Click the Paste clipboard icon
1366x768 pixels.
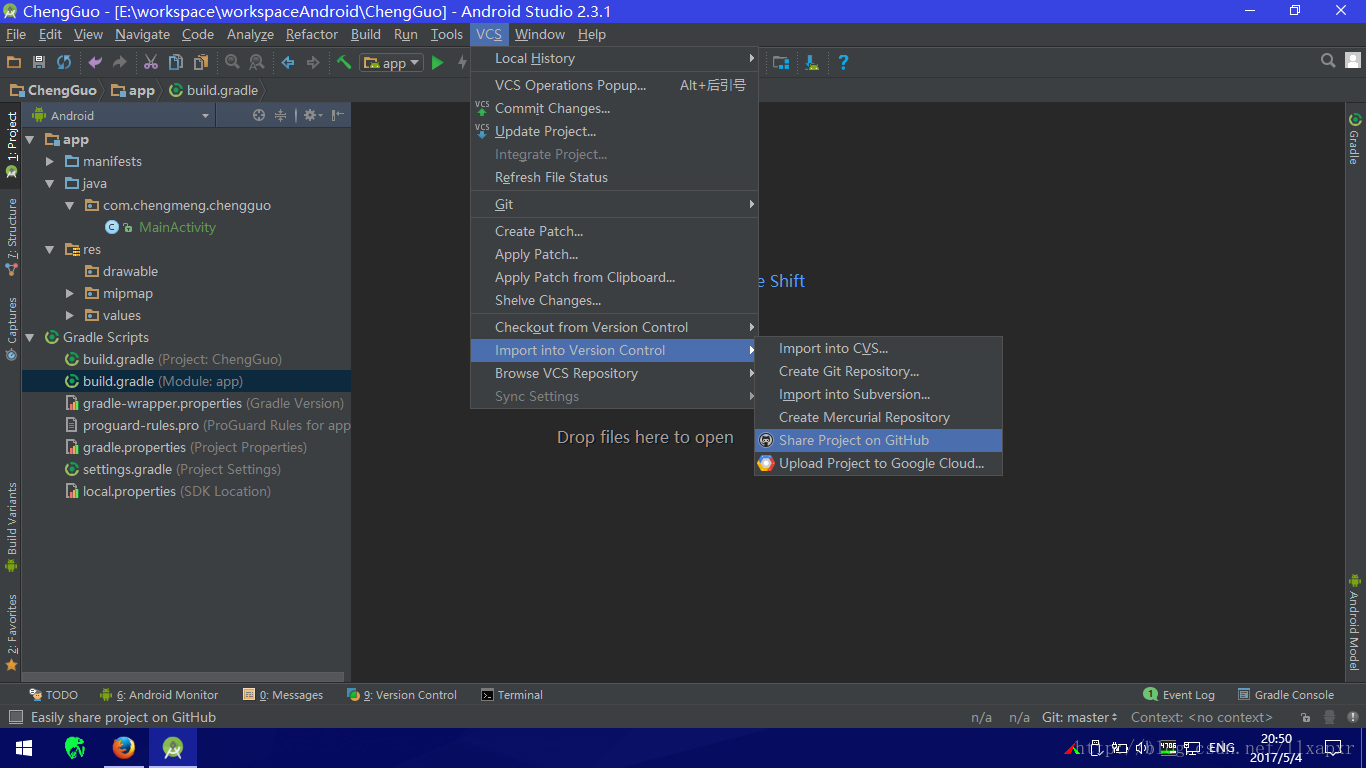201,62
